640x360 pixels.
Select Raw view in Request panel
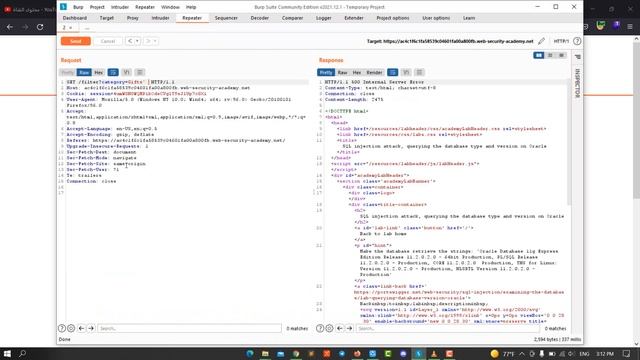[84, 72]
